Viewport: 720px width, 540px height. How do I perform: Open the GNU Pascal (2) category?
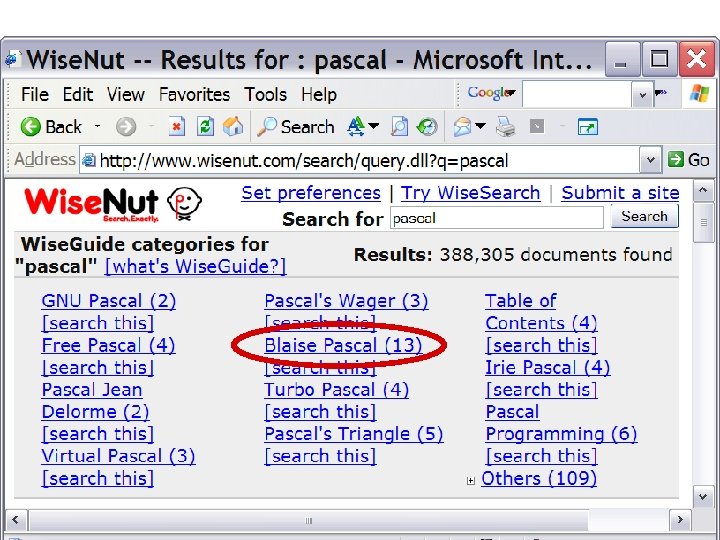pos(108,301)
